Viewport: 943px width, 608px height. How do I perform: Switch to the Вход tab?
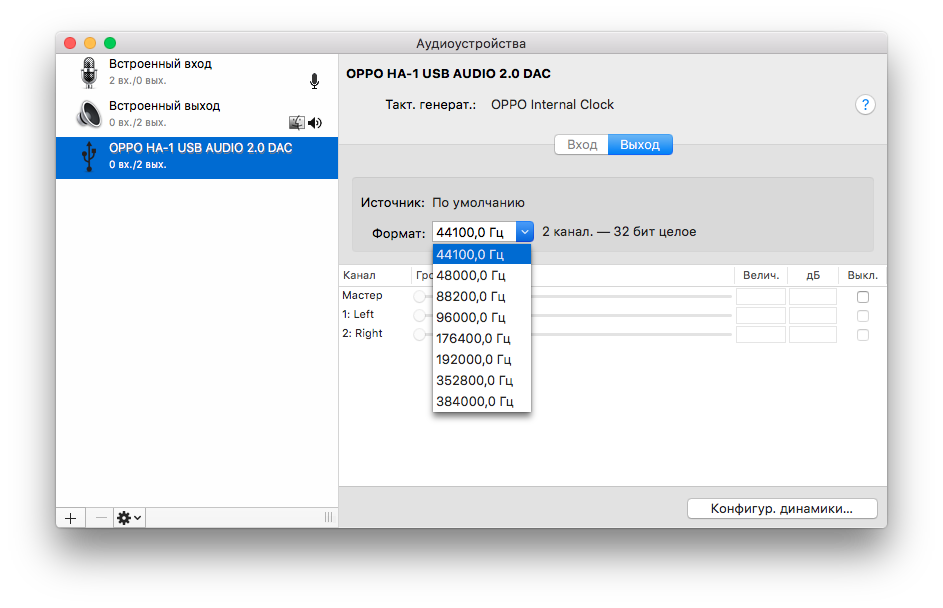coord(582,145)
